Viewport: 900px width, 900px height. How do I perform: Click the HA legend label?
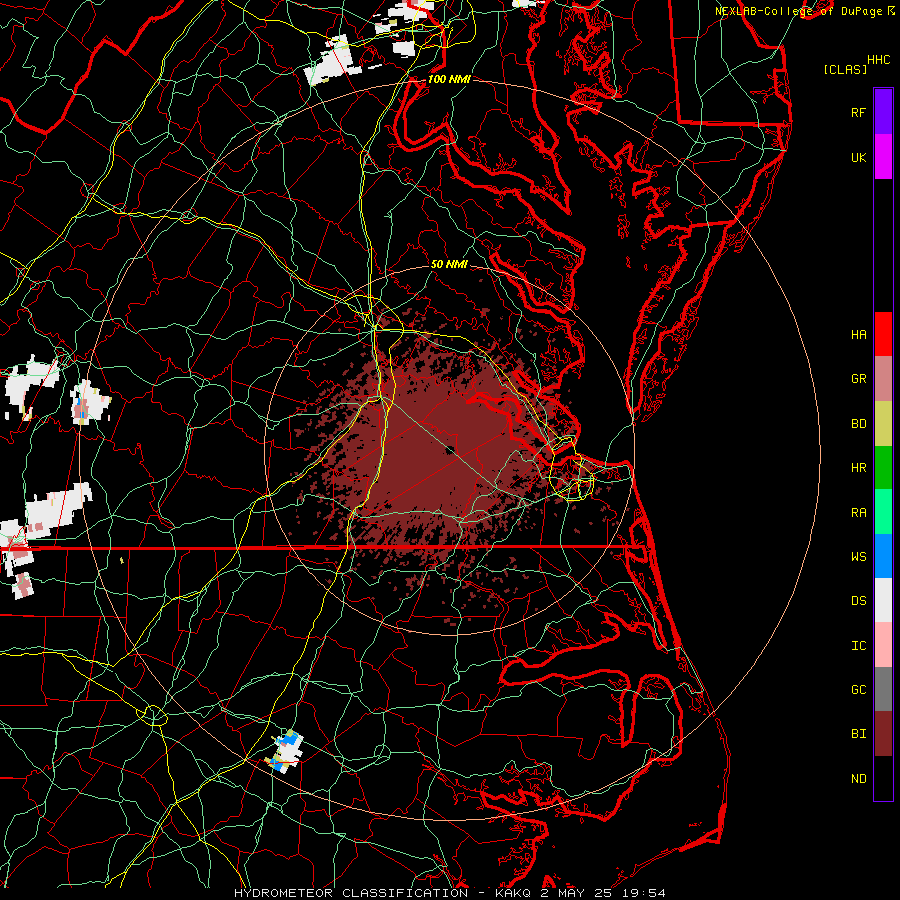[x=859, y=335]
